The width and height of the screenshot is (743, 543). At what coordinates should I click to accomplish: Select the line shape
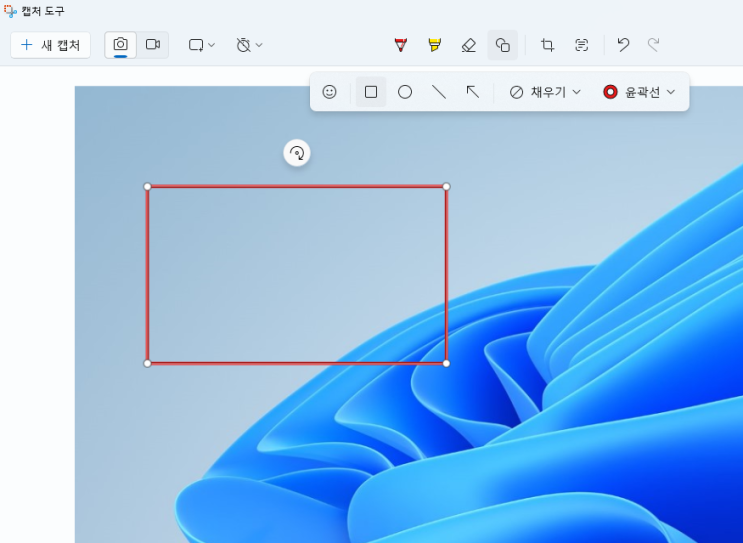439,92
